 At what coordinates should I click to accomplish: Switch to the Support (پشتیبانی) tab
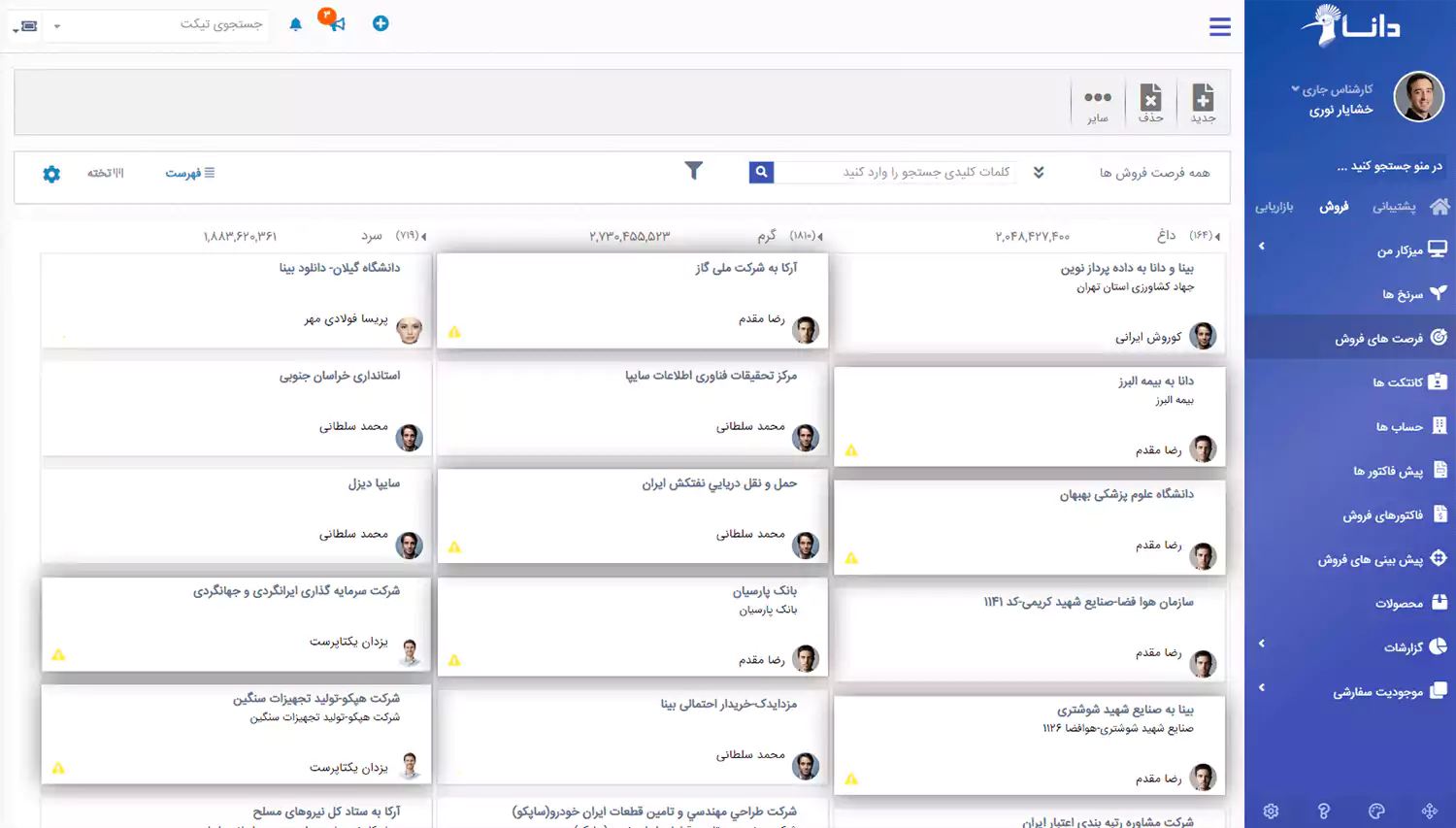point(1393,206)
